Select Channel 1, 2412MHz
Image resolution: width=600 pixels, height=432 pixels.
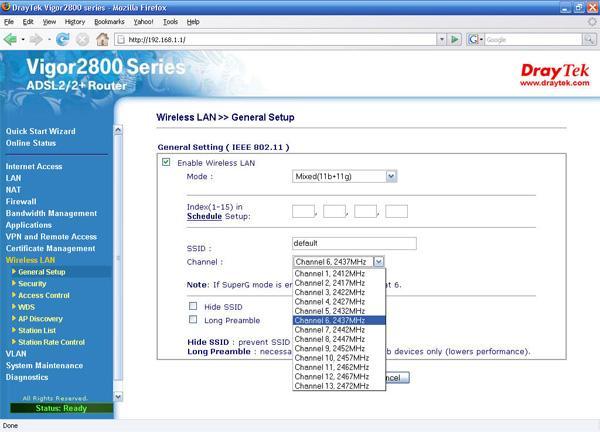click(339, 274)
